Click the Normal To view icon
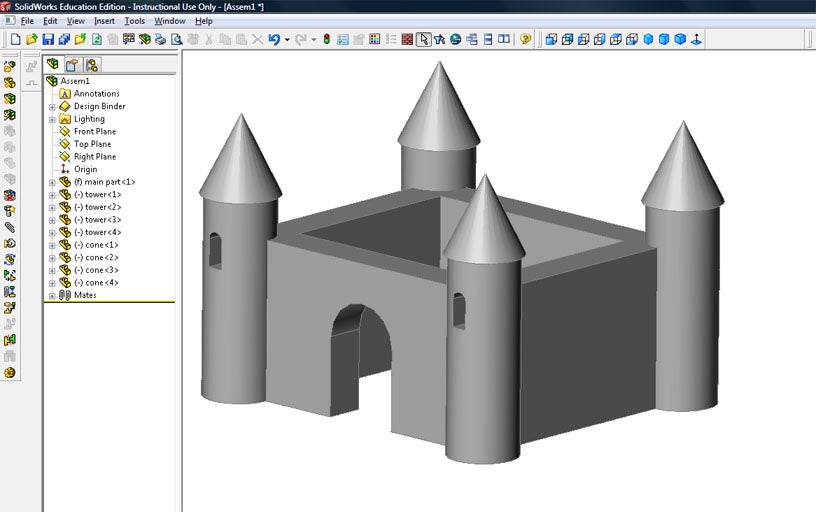This screenshot has height=512, width=816. click(x=696, y=39)
